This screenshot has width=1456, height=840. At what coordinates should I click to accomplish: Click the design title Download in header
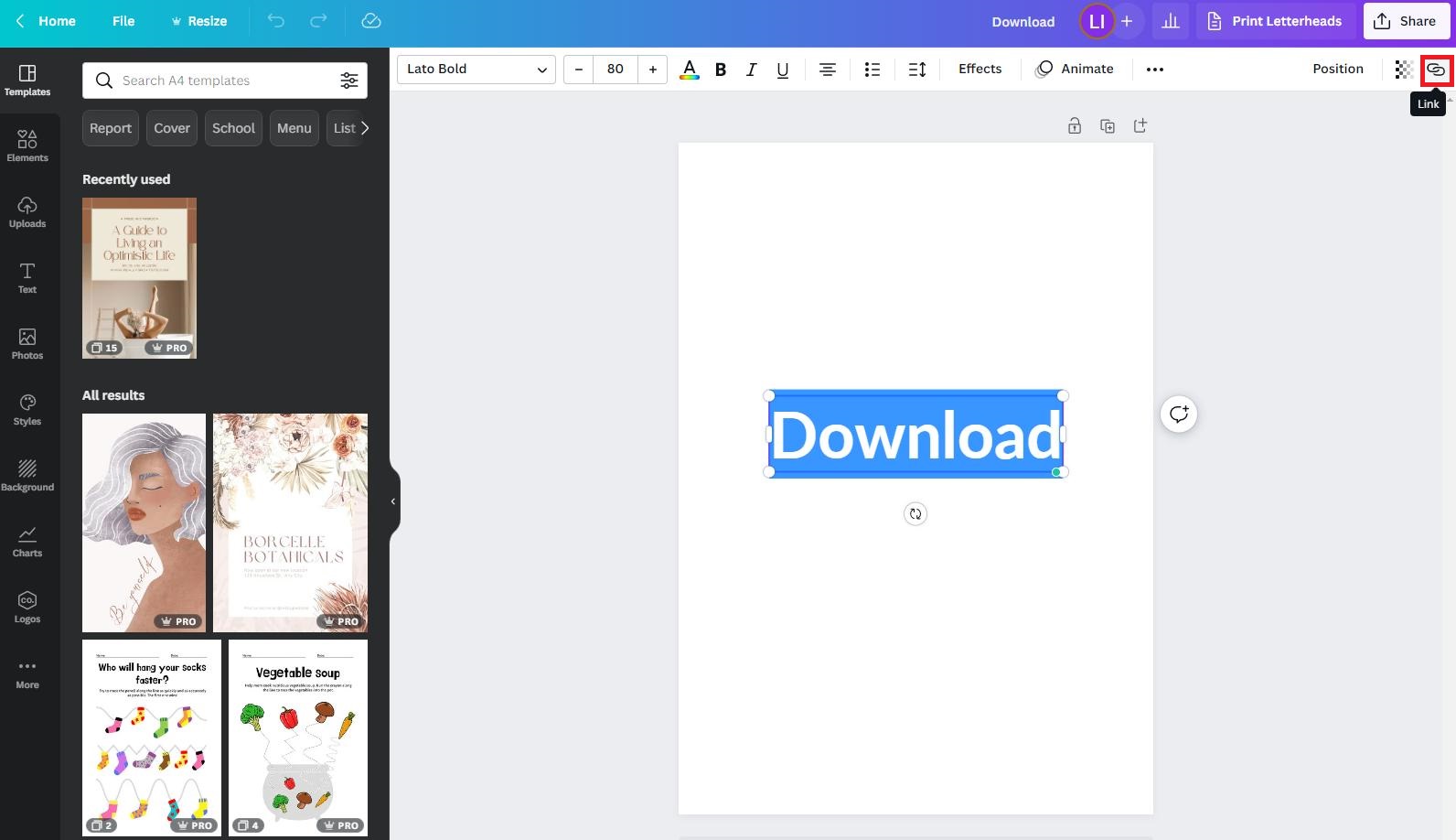pos(1023,22)
